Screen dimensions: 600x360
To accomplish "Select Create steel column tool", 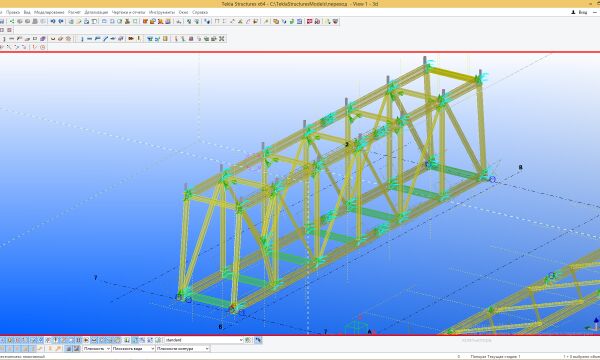I will pyautogui.click(x=82, y=39).
